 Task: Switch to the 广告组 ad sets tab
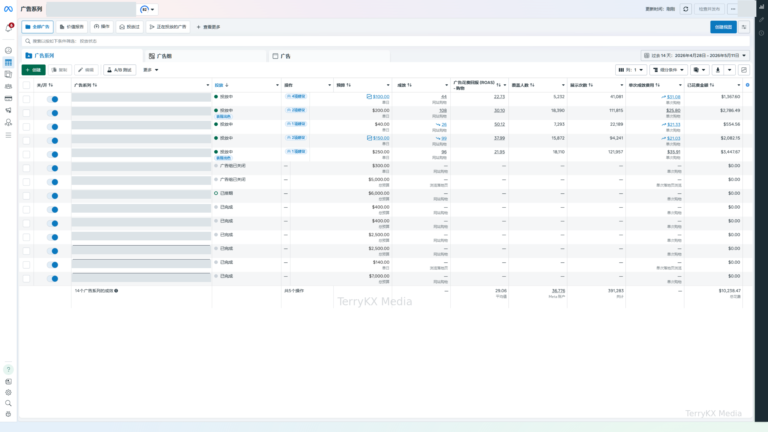pos(205,56)
